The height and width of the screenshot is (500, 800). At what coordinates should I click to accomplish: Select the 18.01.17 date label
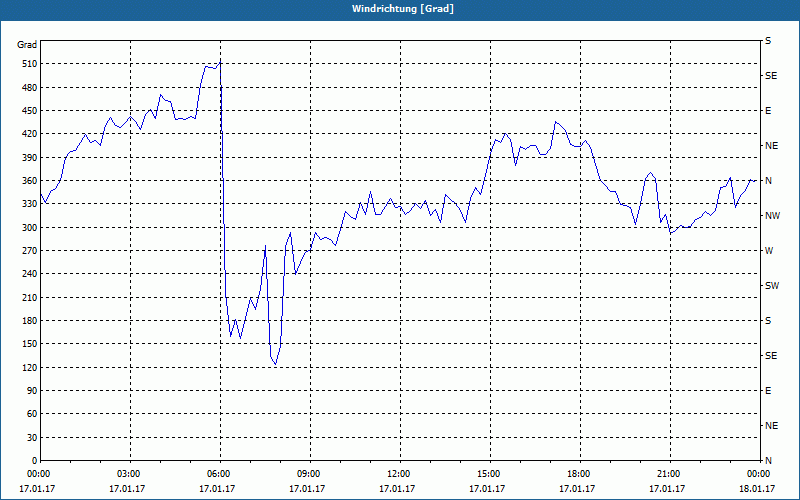757,488
